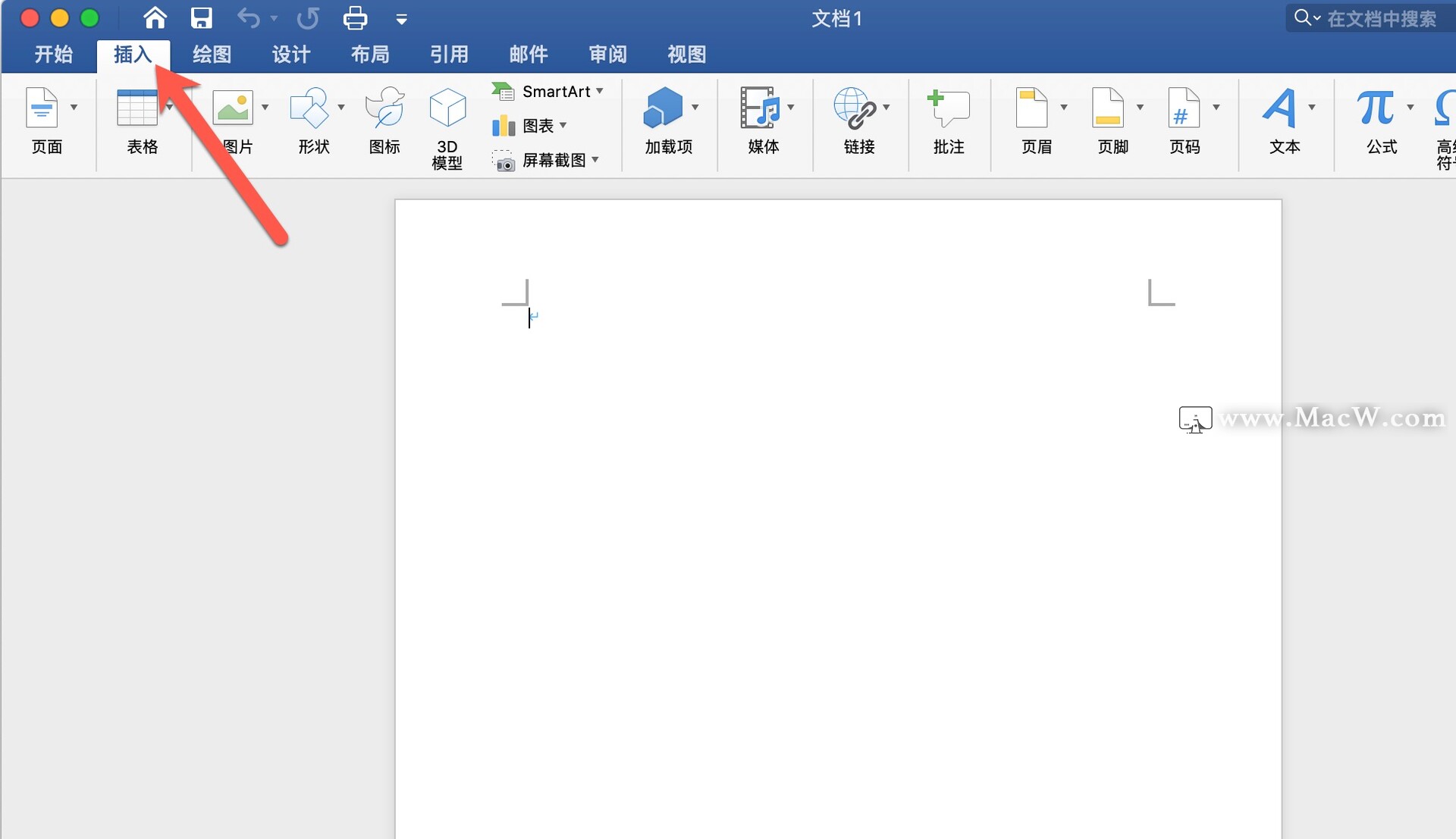Switch to the 设计 (Design) tab
Screen dimensions: 1456x839
(291, 55)
